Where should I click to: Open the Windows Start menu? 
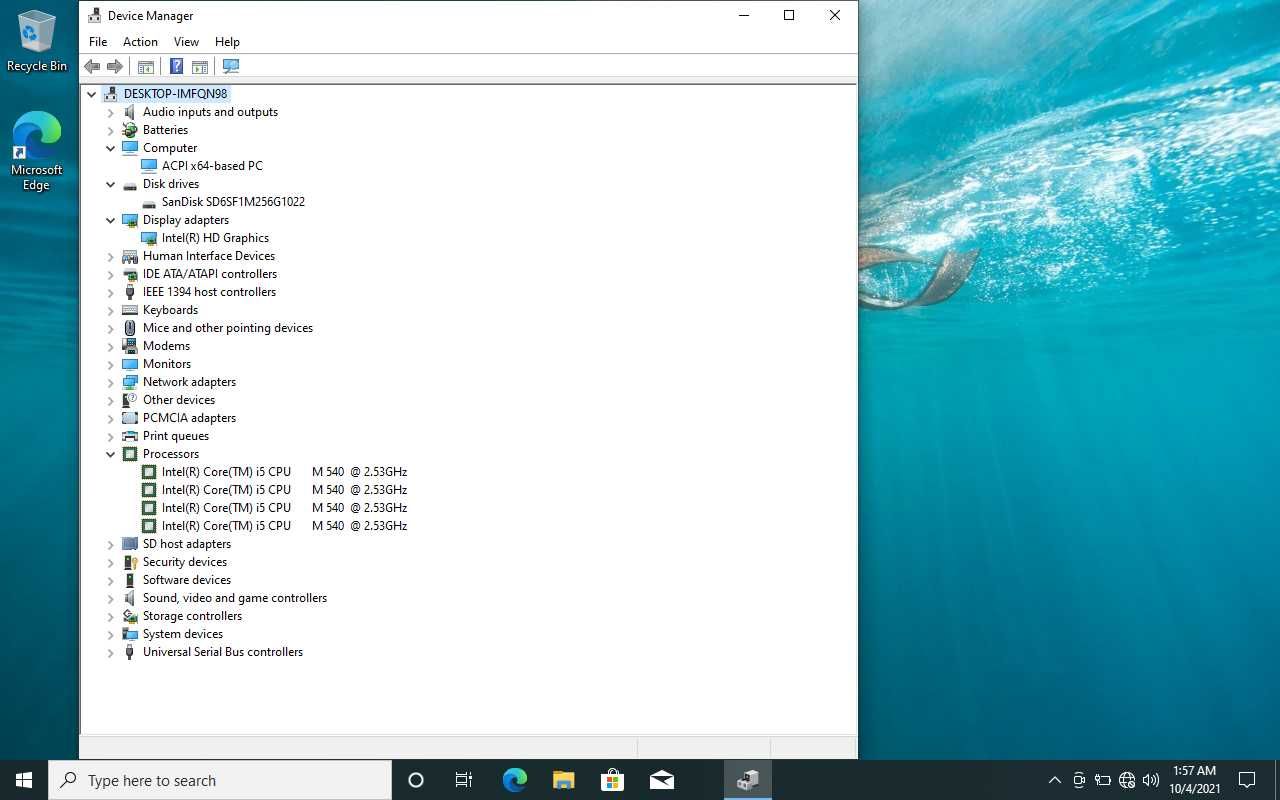tap(24, 780)
